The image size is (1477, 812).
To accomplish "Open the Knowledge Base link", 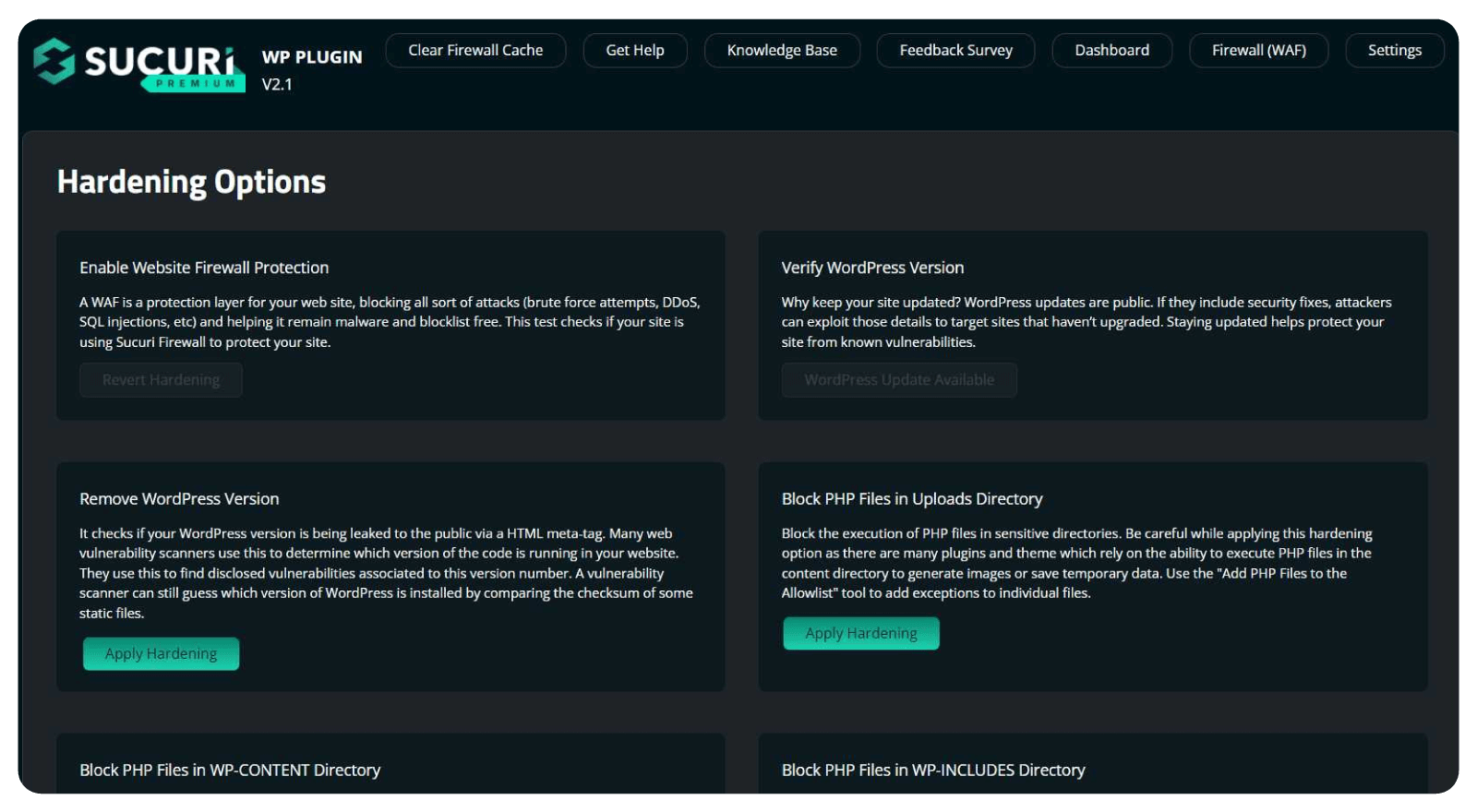I will tap(781, 51).
